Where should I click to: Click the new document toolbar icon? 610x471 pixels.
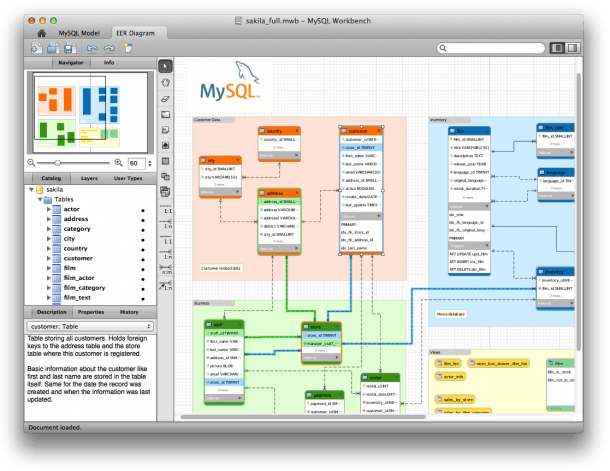(x=37, y=48)
